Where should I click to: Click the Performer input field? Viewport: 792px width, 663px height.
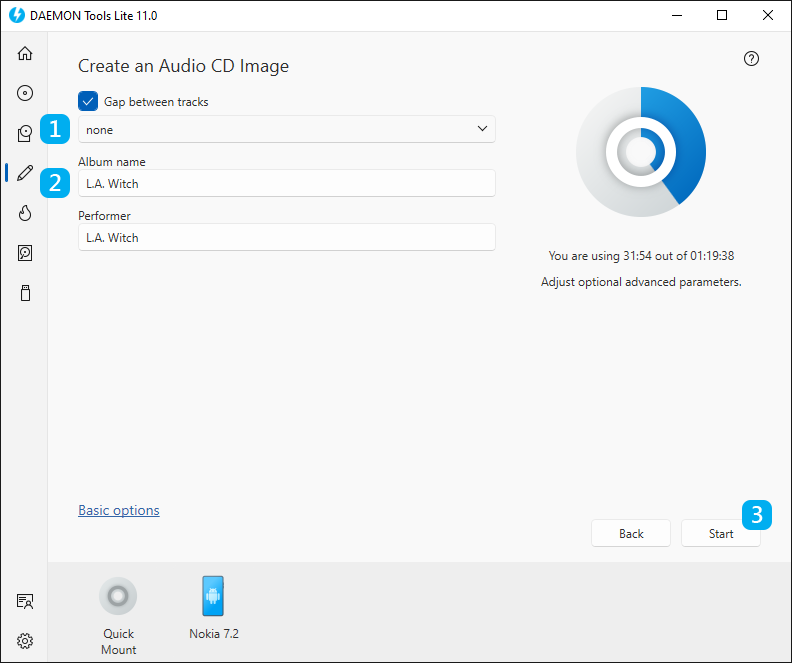(286, 237)
